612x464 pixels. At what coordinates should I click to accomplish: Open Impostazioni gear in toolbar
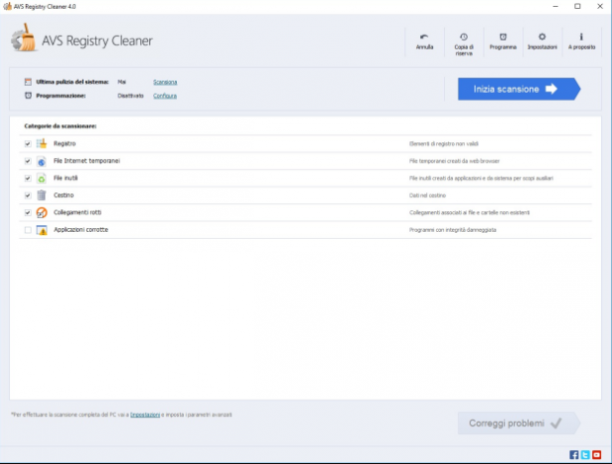tap(542, 41)
